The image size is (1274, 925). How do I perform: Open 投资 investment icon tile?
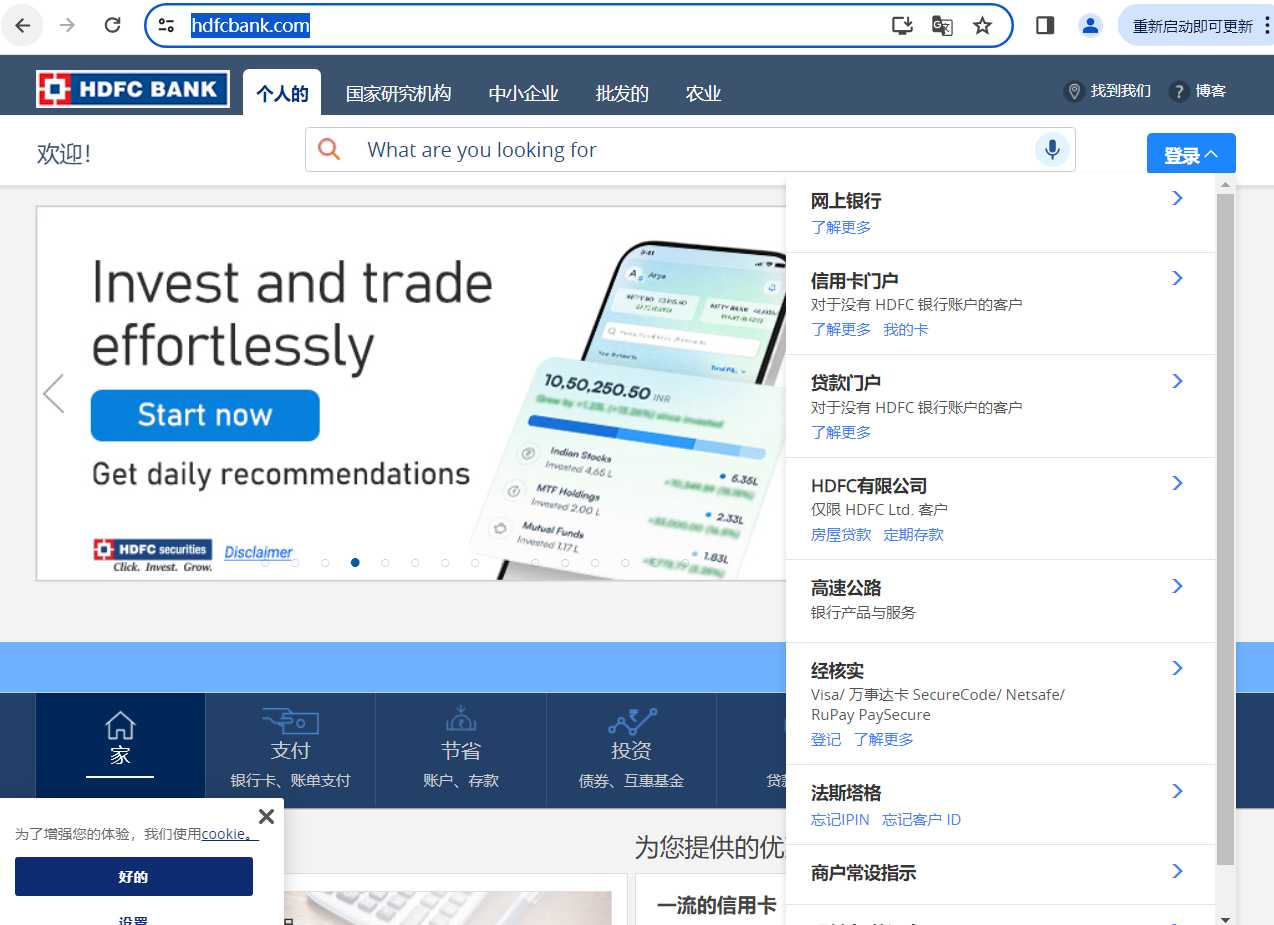coord(631,749)
